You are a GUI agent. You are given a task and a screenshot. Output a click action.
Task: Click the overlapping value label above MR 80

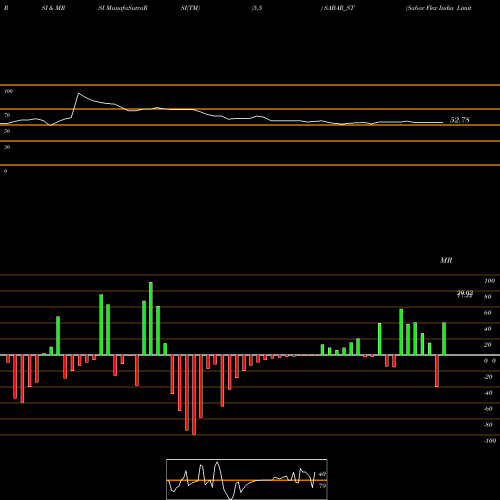(465, 294)
